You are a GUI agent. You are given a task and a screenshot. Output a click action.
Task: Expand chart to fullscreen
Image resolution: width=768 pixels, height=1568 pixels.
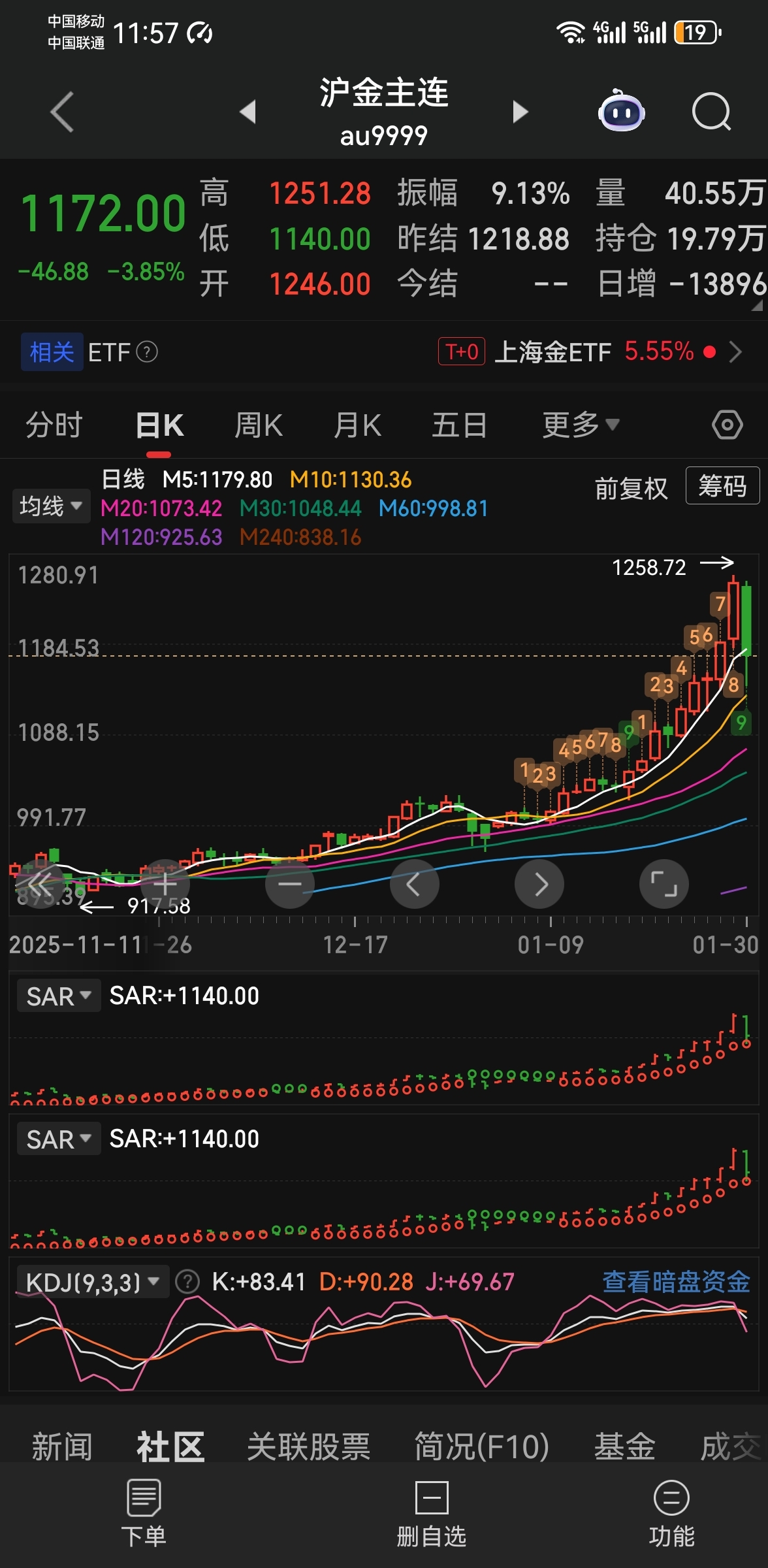click(664, 884)
